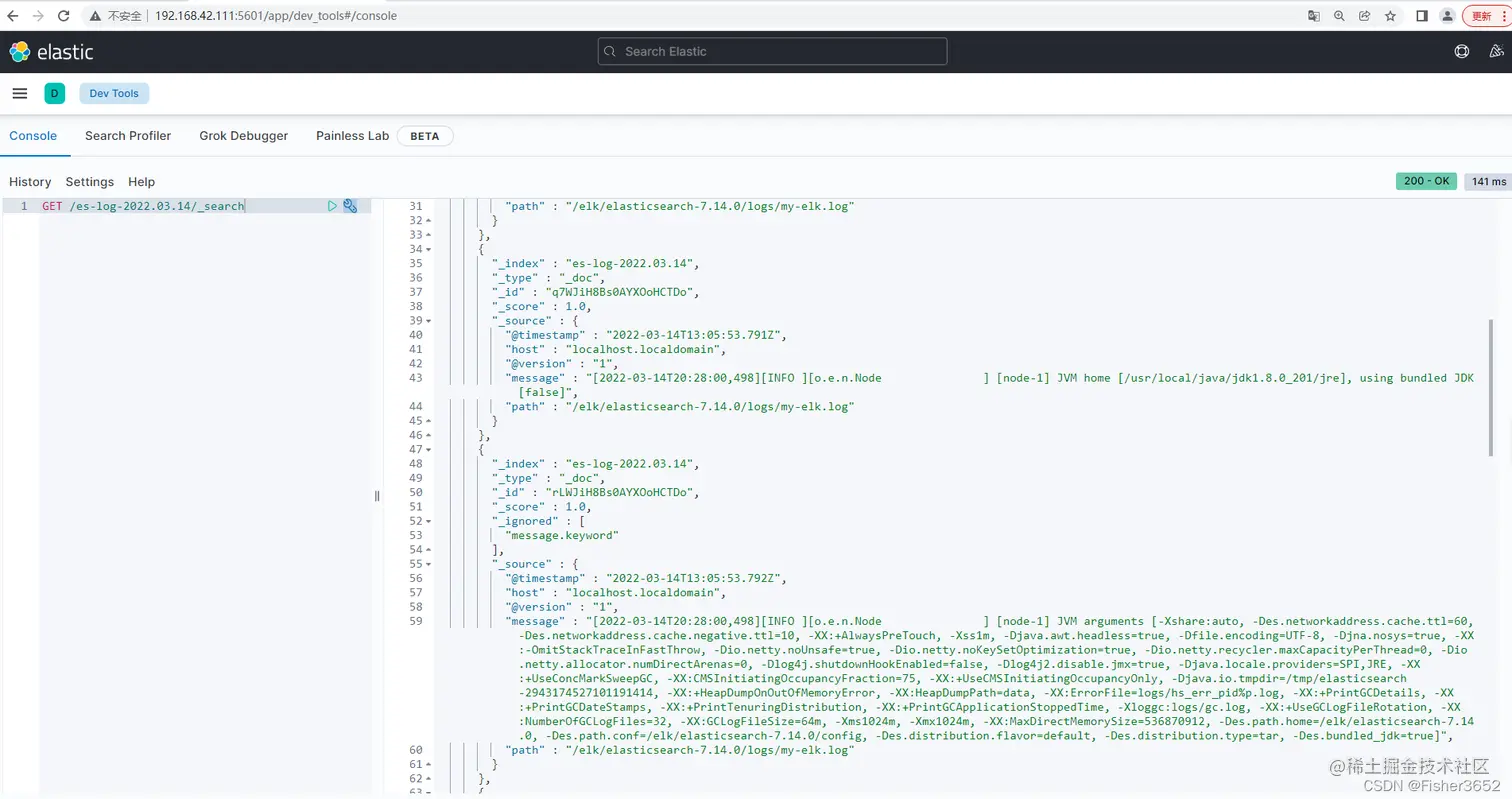Click the browser back arrow
This screenshot has height=799, width=1512.
13,16
